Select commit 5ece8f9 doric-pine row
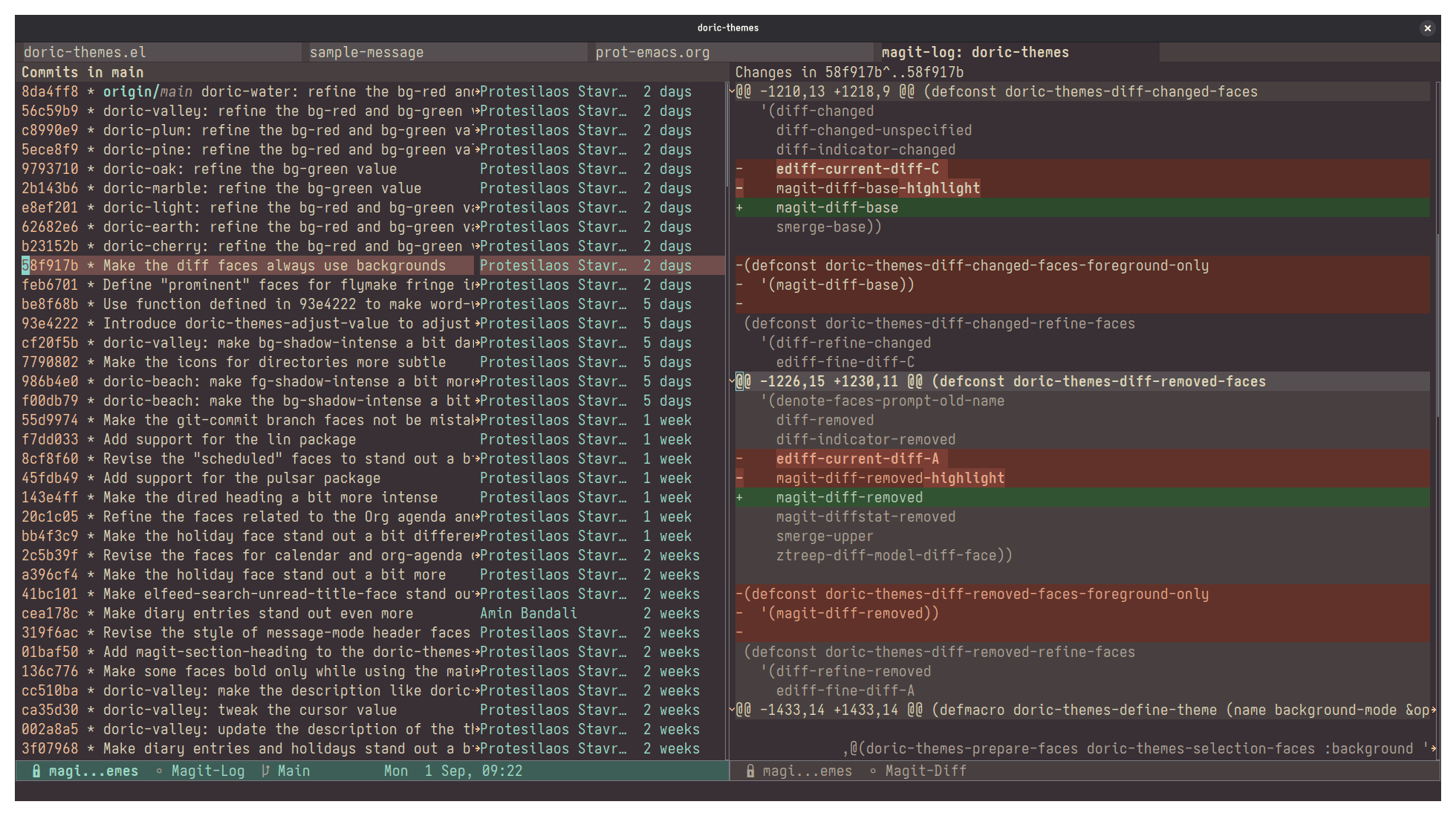 coord(371,149)
